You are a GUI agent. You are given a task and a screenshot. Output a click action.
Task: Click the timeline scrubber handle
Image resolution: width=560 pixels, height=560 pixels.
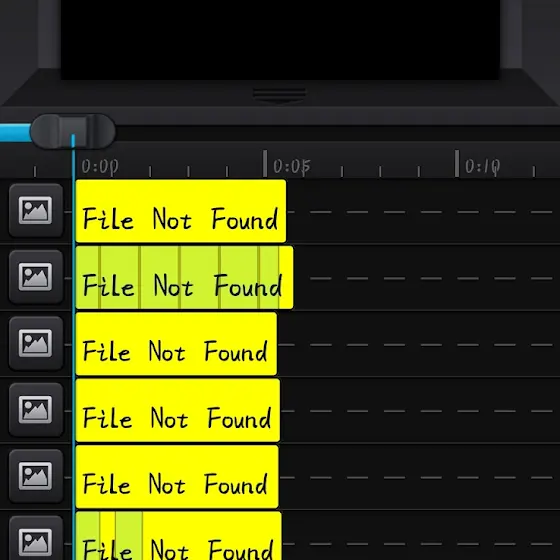coord(73,131)
